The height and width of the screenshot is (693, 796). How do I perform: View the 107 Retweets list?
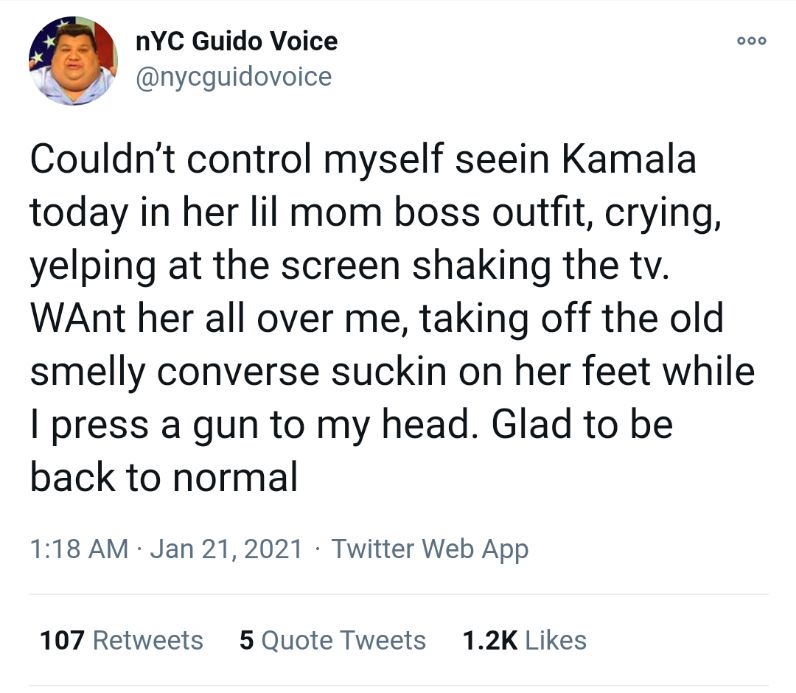(121, 640)
